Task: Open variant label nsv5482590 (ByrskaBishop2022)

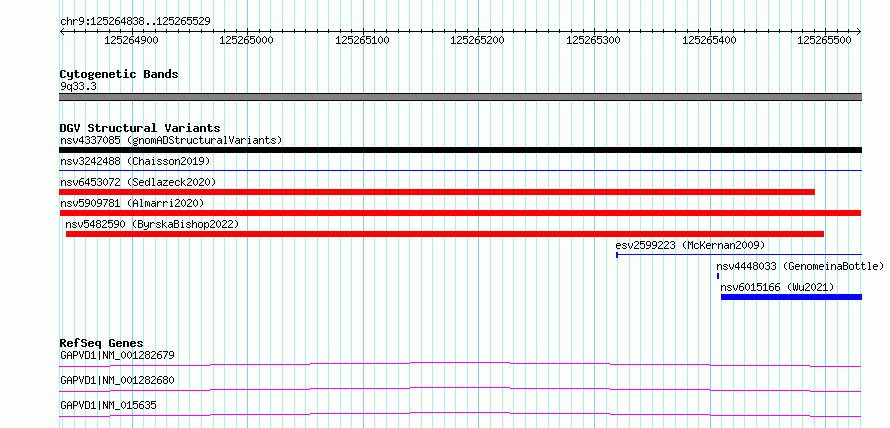Action: [x=152, y=224]
